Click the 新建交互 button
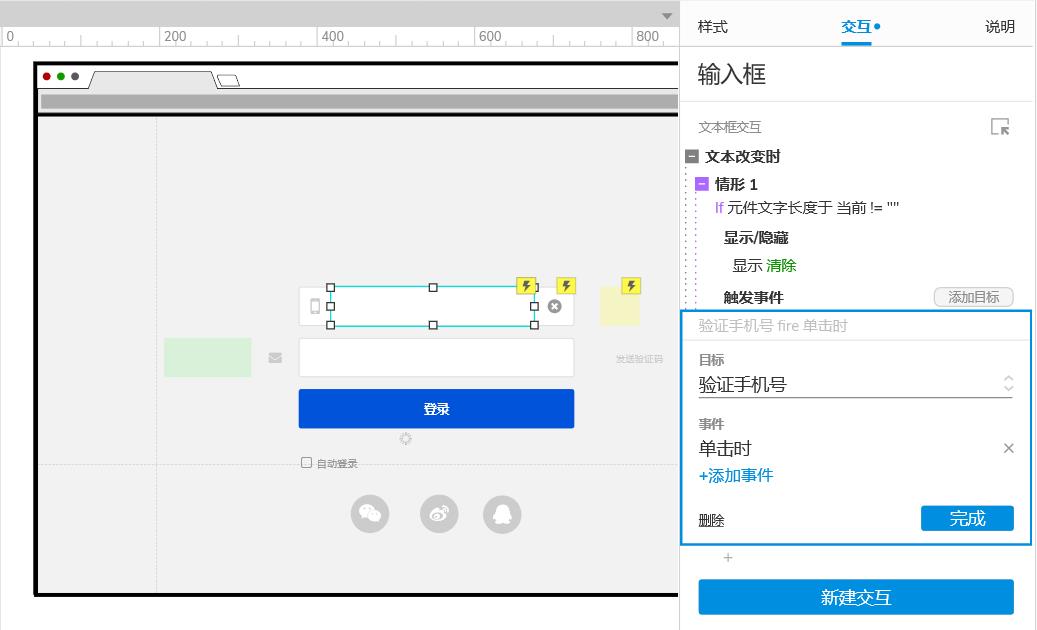 click(x=856, y=597)
